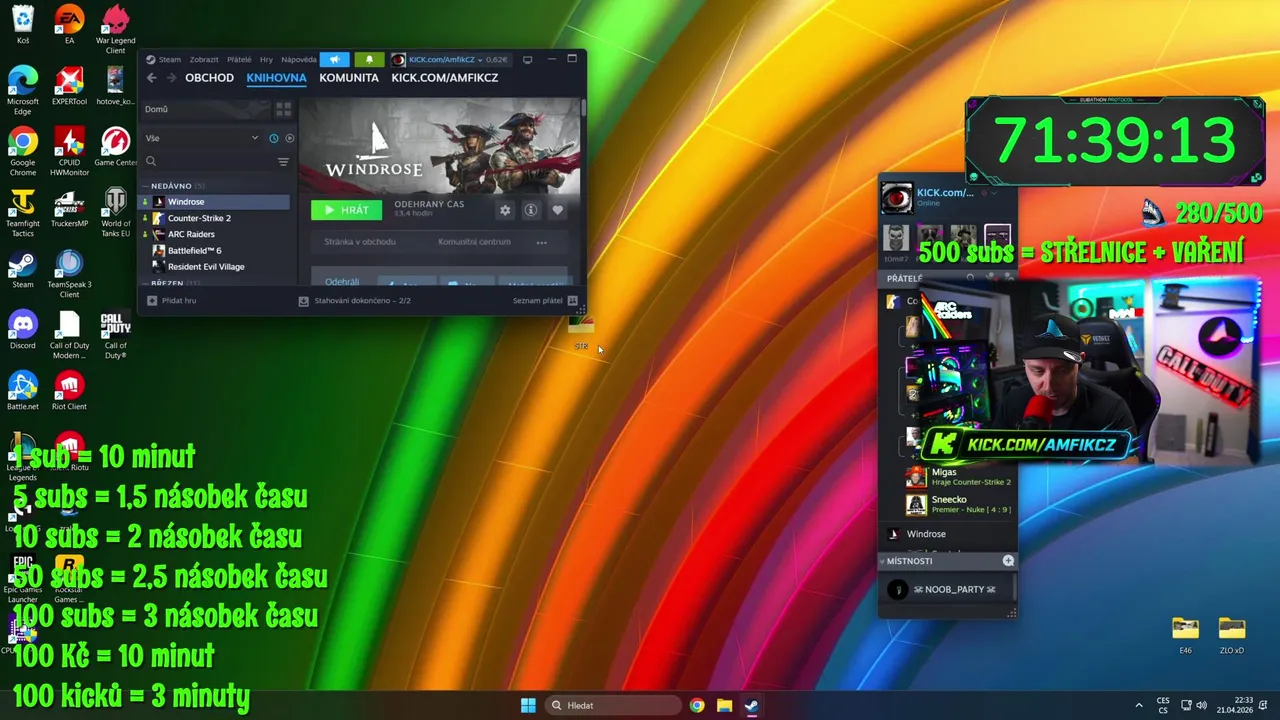Open the KICK.COM/AMFIKCZ profile tab
Viewport: 1280px width, 720px height.
coord(444,78)
